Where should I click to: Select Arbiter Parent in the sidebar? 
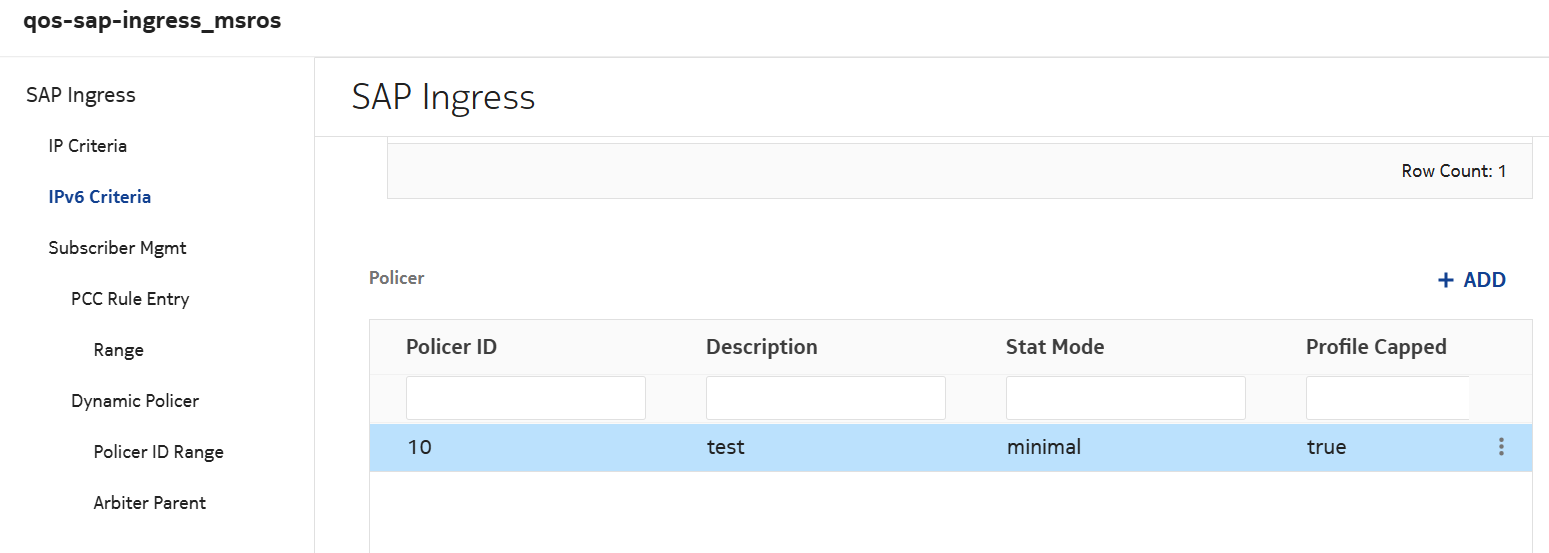point(150,503)
